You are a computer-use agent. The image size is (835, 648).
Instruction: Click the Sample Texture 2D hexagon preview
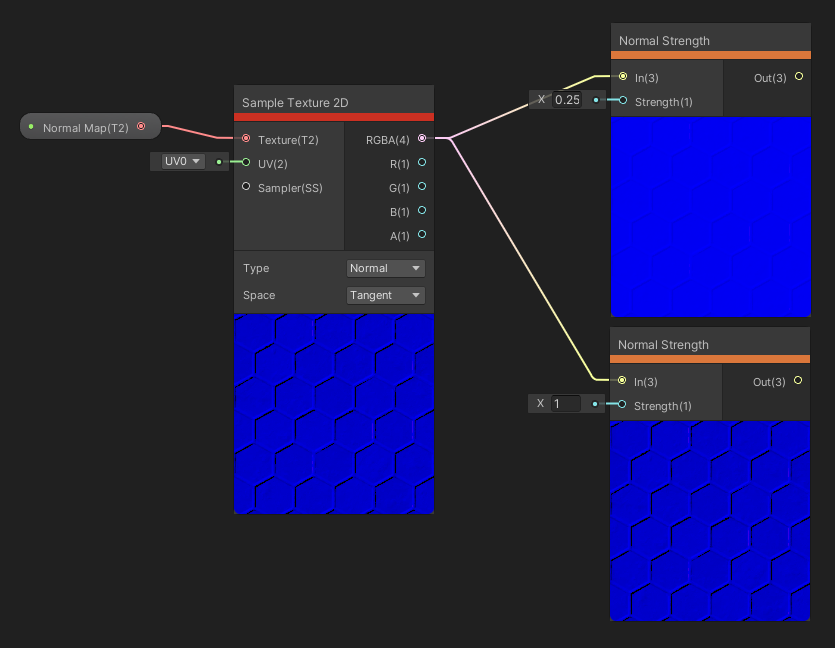pyautogui.click(x=333, y=413)
